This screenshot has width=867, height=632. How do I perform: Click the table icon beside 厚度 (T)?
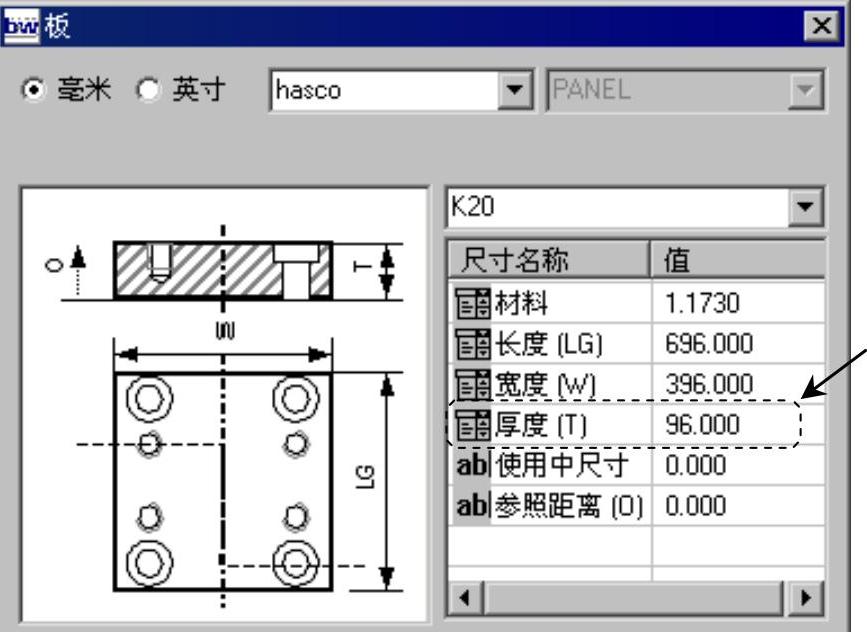472,425
